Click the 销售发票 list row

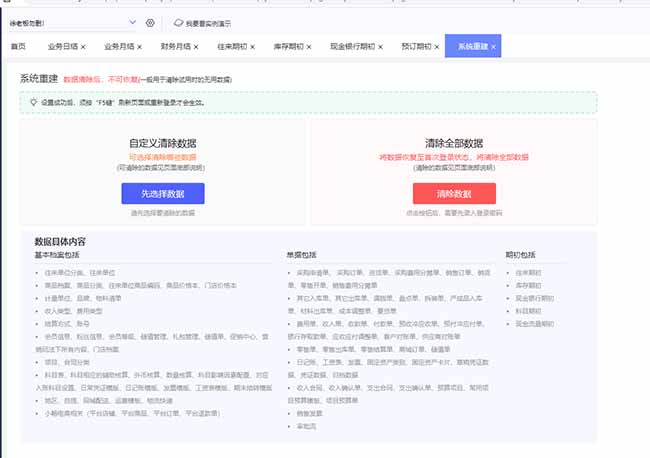(309, 413)
